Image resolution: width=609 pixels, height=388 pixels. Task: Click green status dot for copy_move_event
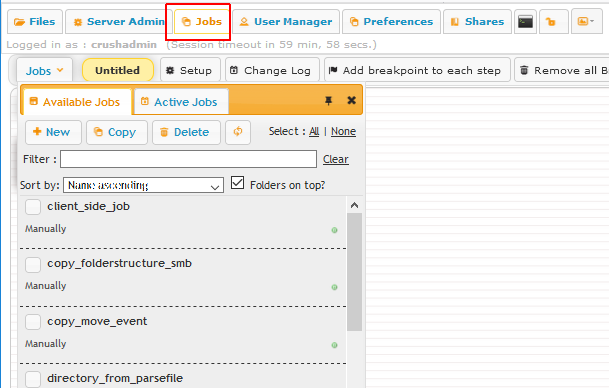(334, 345)
